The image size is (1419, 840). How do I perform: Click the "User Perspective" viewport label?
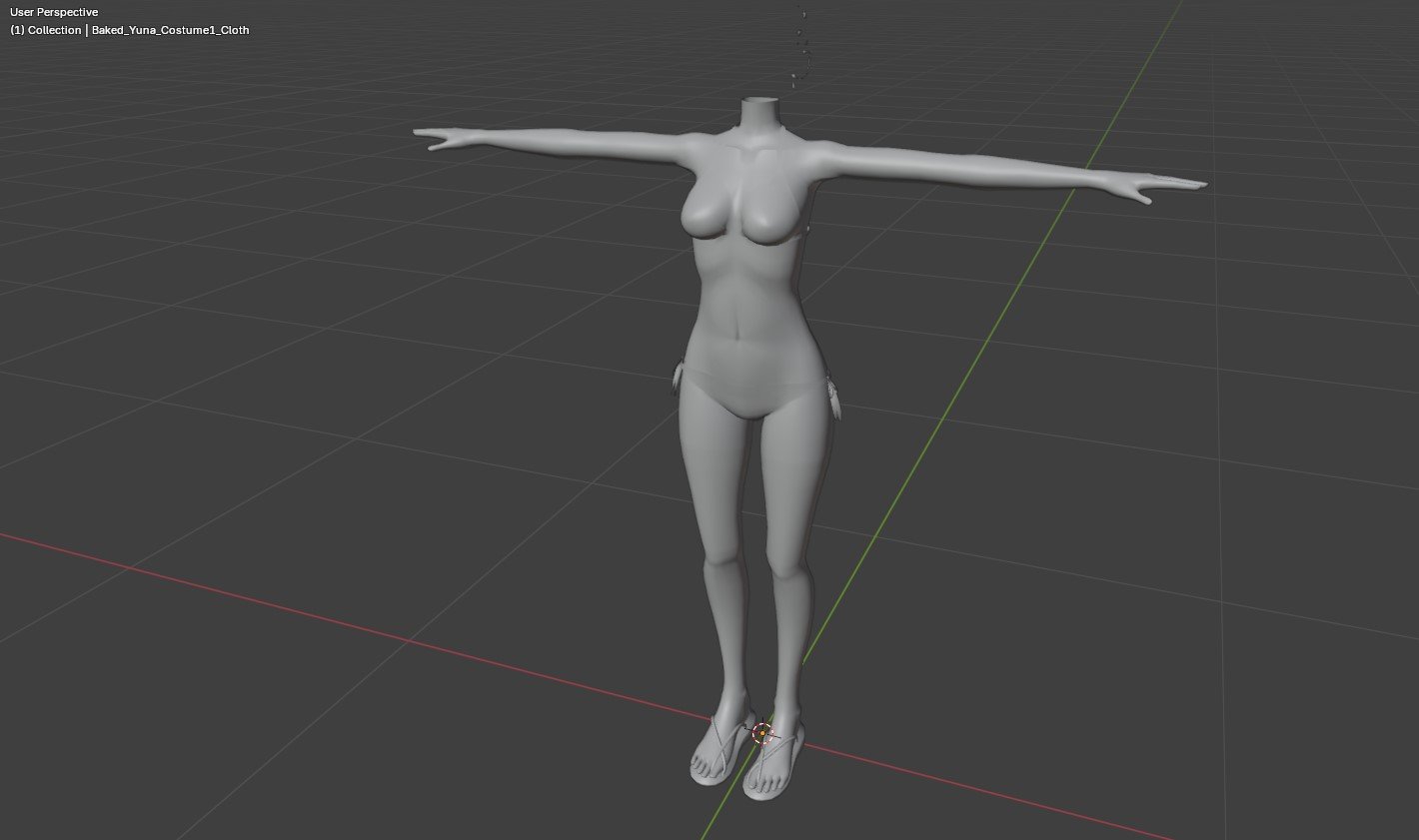point(54,12)
